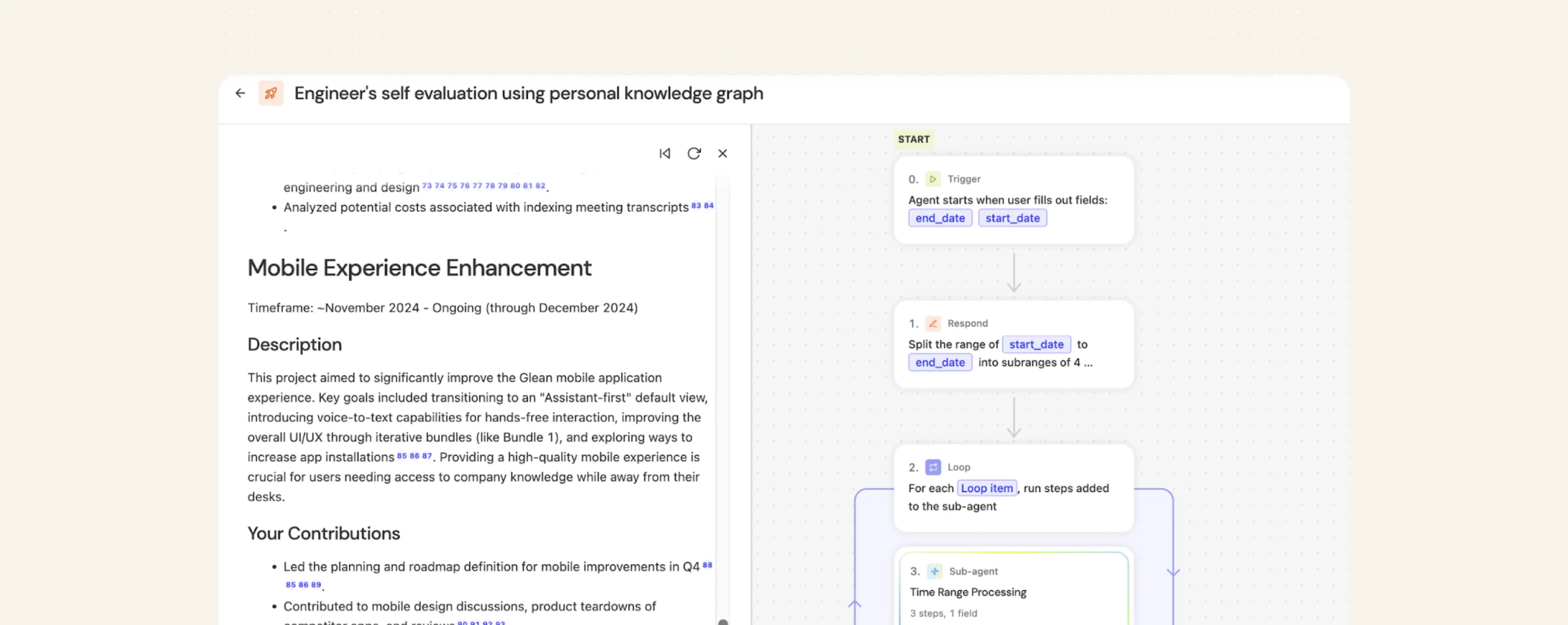The image size is (1568, 625).
Task: Jump to start with skip-back icon
Action: (x=665, y=154)
